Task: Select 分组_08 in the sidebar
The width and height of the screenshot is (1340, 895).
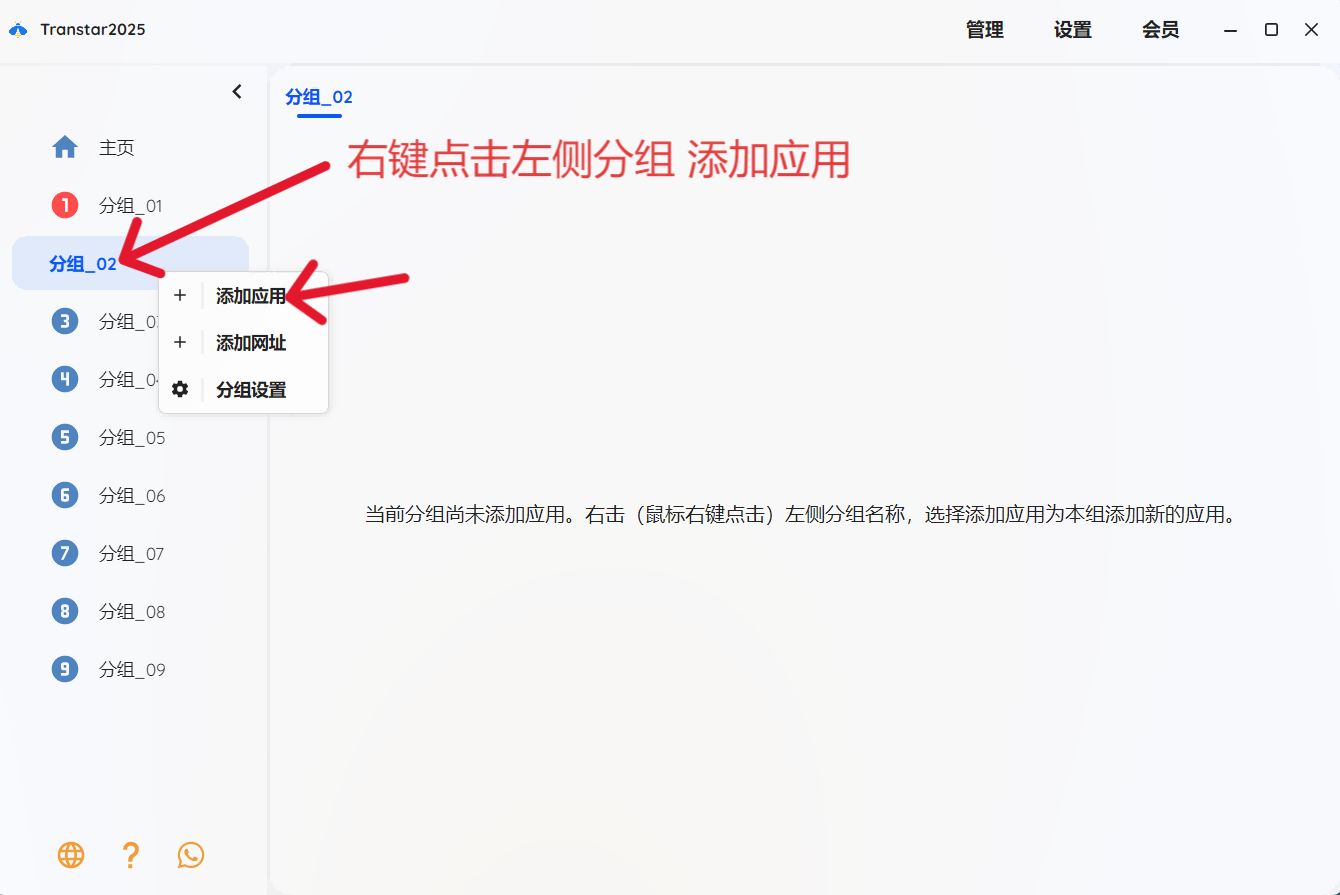Action: [x=131, y=612]
